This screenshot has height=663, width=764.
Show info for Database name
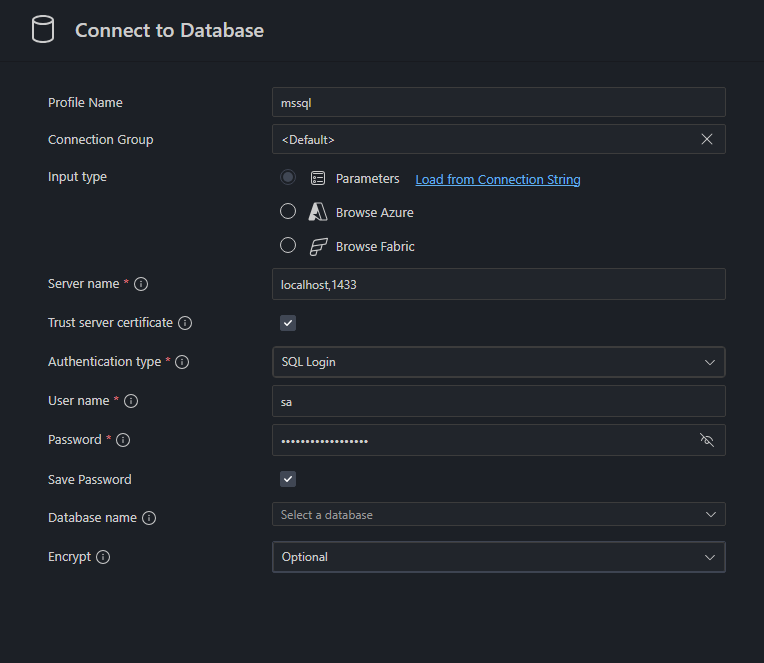(149, 518)
